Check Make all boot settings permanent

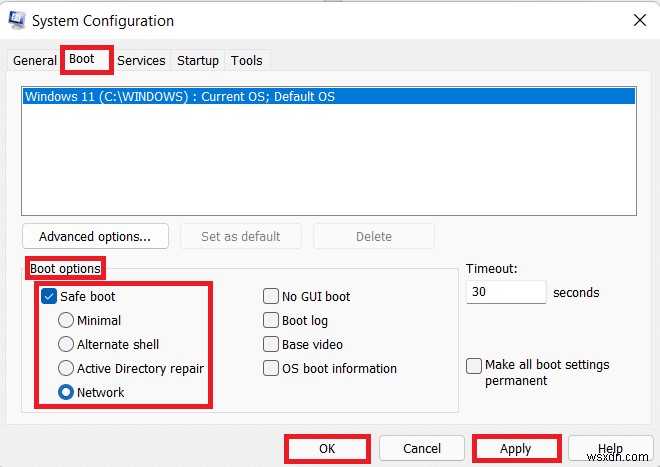point(474,366)
